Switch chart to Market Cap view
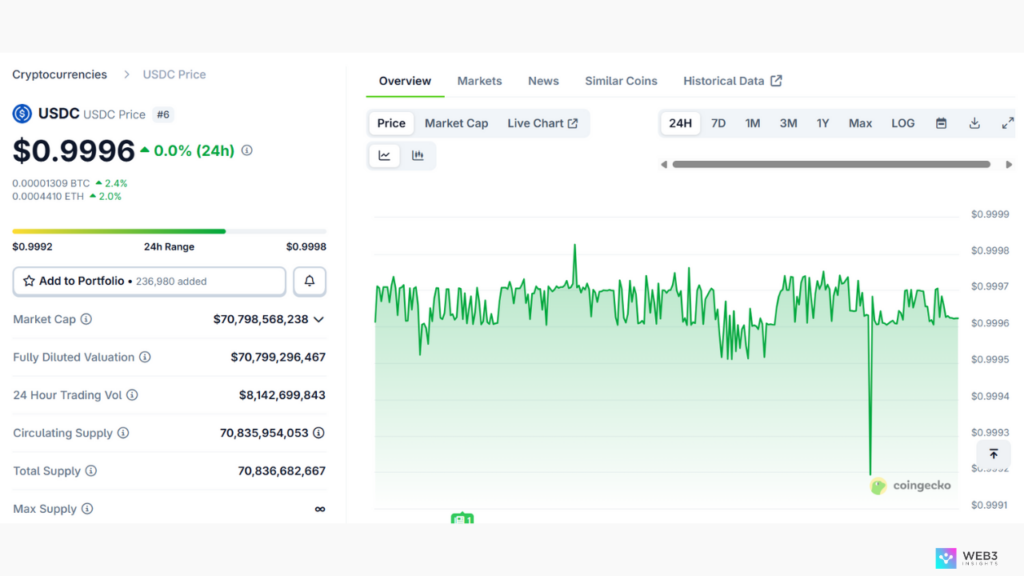 click(456, 123)
